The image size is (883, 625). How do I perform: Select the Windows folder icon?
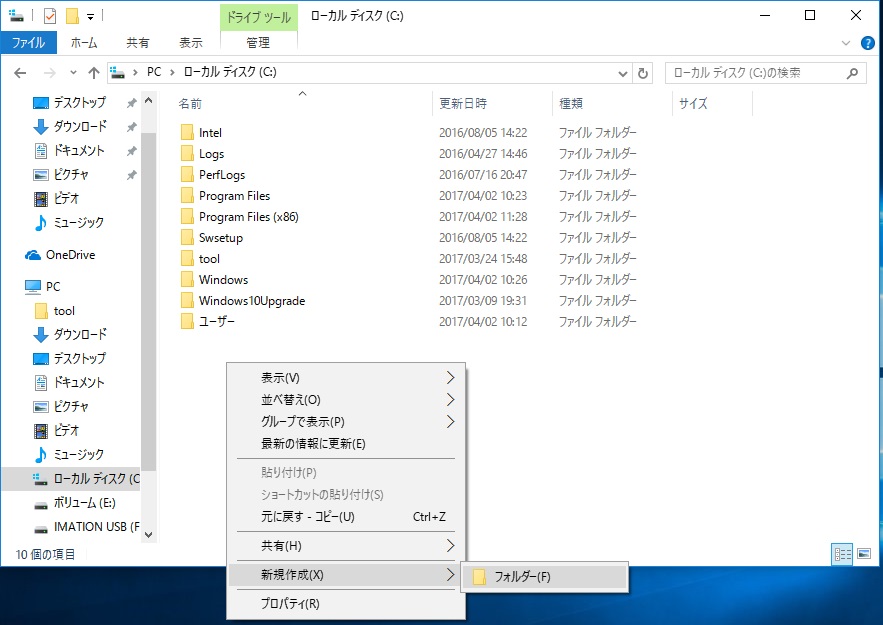pyautogui.click(x=186, y=280)
